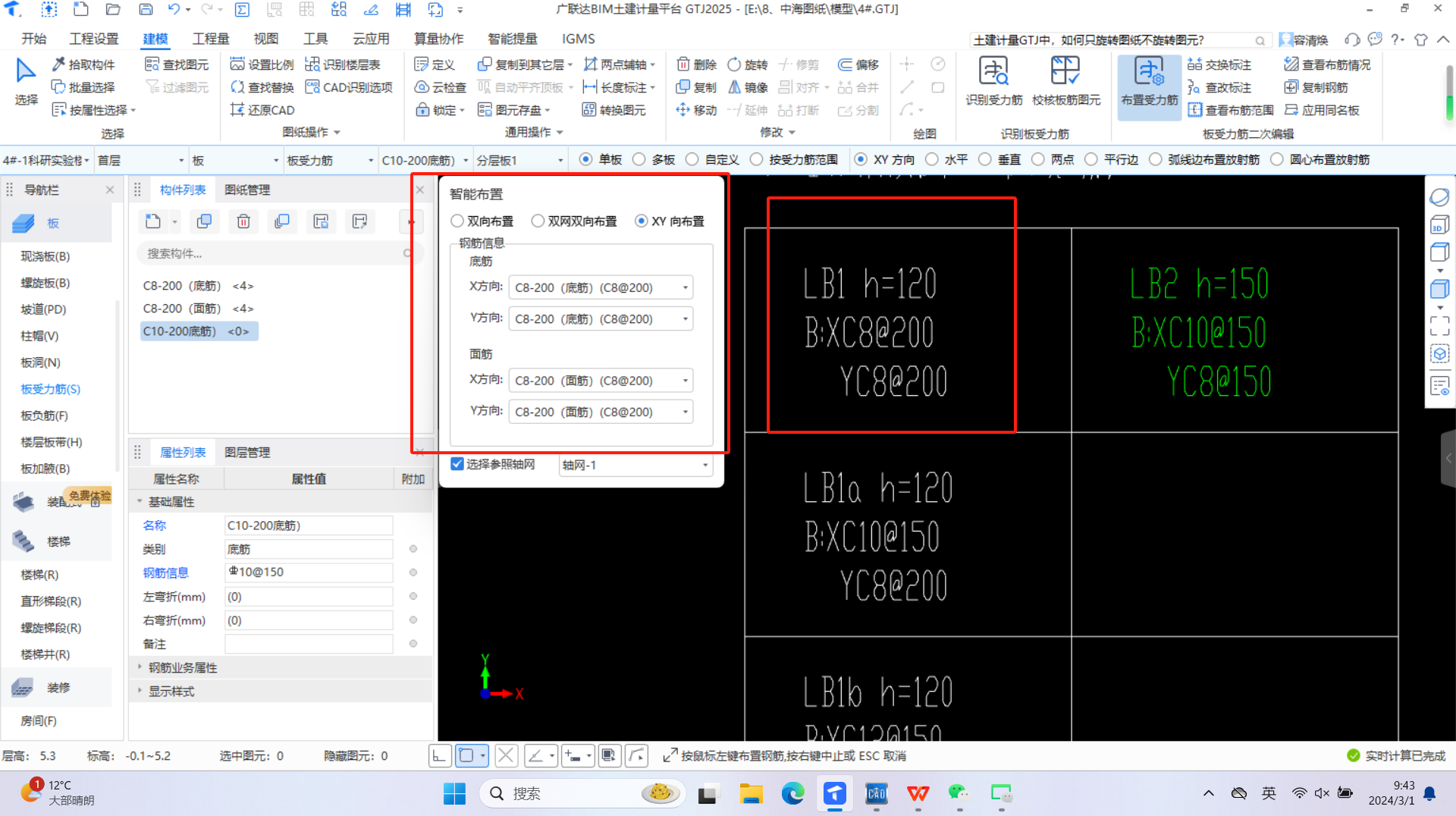Click copy component icon in 构件列表
Image resolution: width=1456 pixels, height=816 pixels.
[204, 221]
